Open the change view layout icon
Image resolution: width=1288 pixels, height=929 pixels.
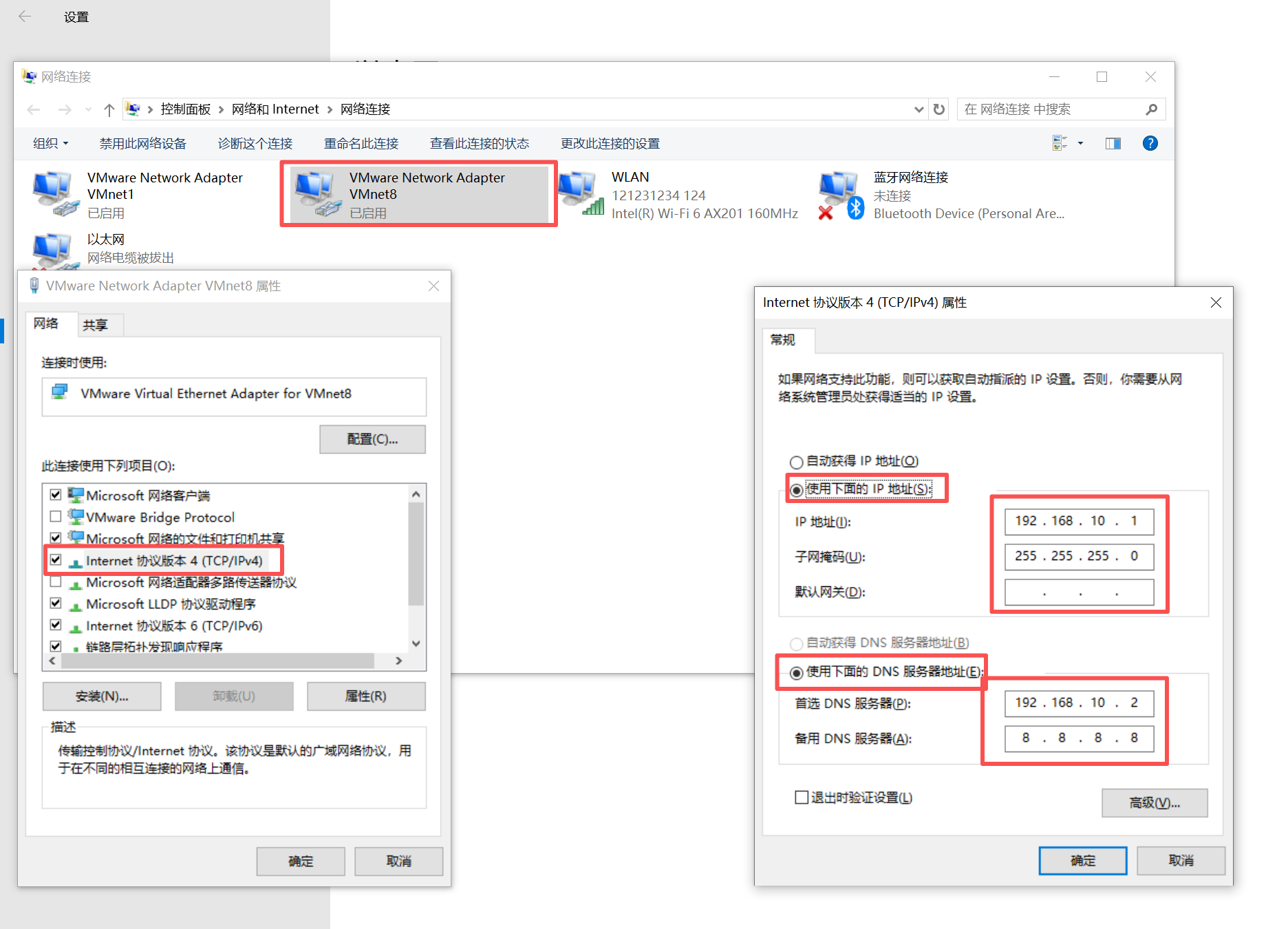(1060, 143)
